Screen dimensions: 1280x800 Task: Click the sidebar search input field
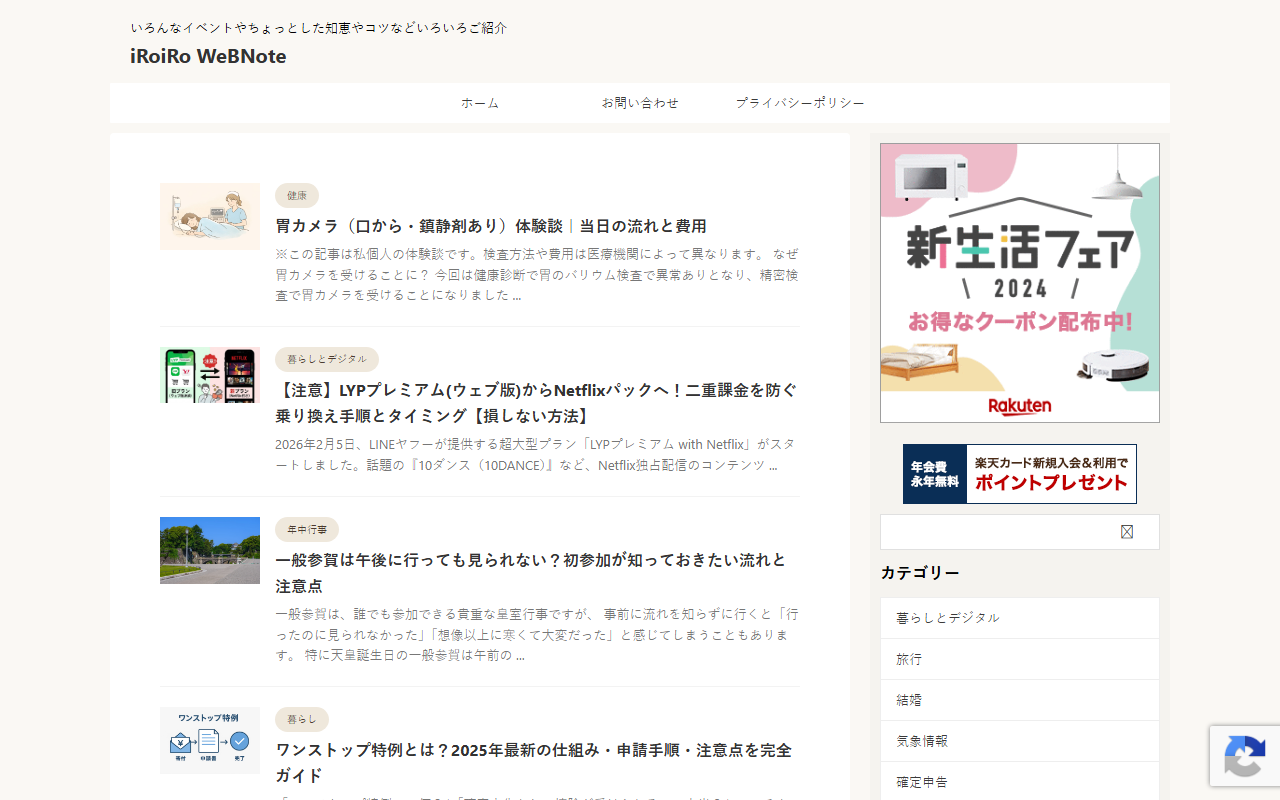1000,532
